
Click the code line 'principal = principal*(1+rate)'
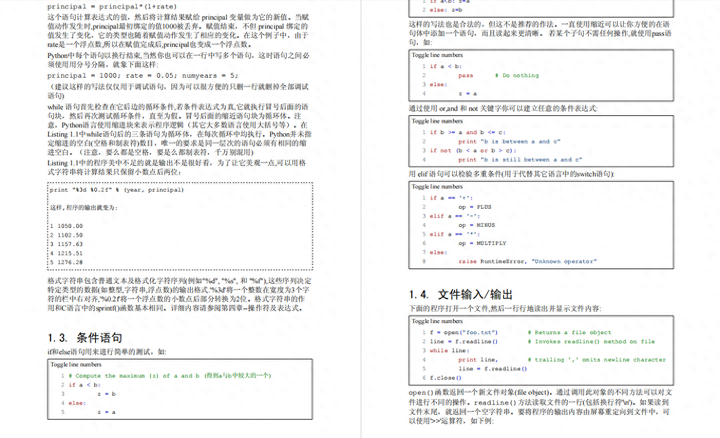(112, 7)
